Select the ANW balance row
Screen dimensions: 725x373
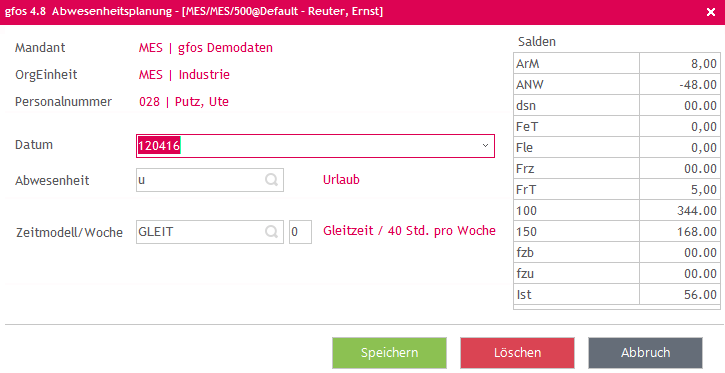[x=617, y=85]
